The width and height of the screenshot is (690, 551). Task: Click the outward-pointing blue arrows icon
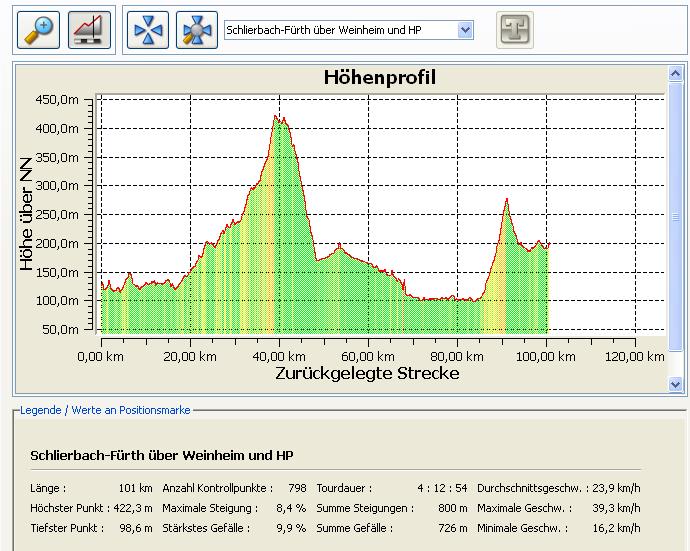coord(197,30)
